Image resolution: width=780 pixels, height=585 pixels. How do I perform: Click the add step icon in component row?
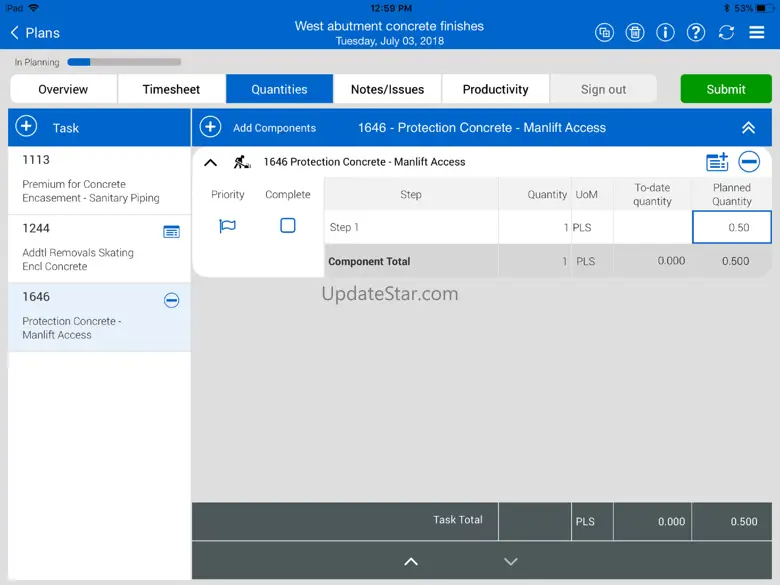coord(717,162)
